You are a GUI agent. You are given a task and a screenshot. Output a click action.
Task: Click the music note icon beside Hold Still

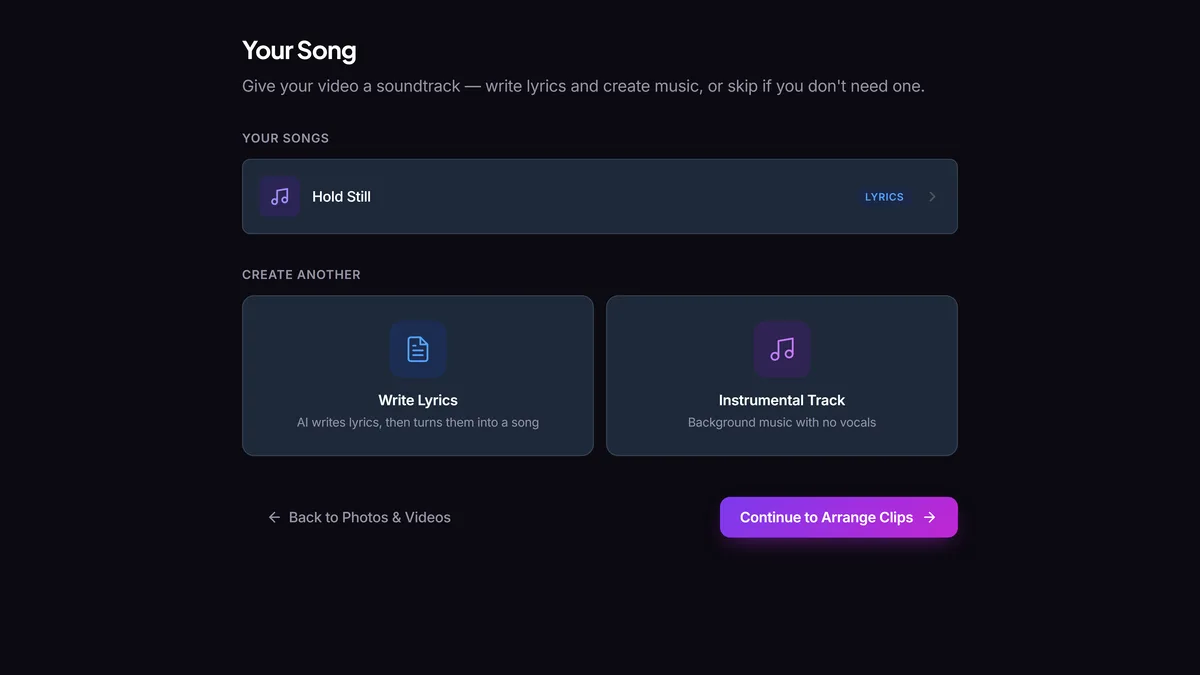[x=280, y=197]
